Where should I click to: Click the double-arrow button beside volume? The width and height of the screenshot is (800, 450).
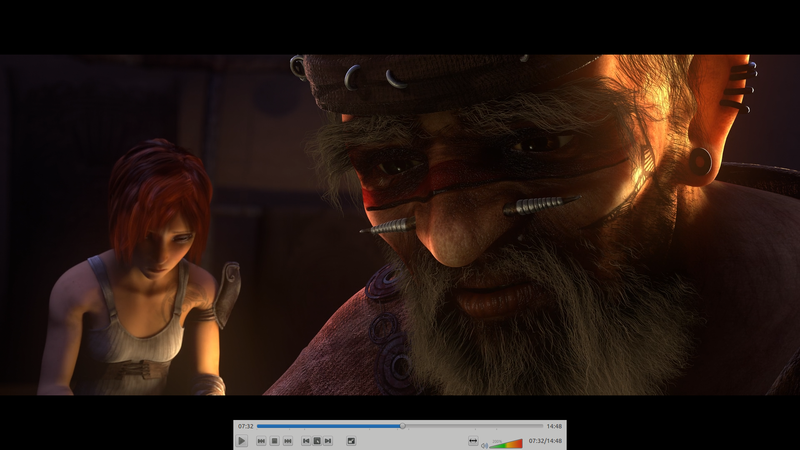(473, 441)
